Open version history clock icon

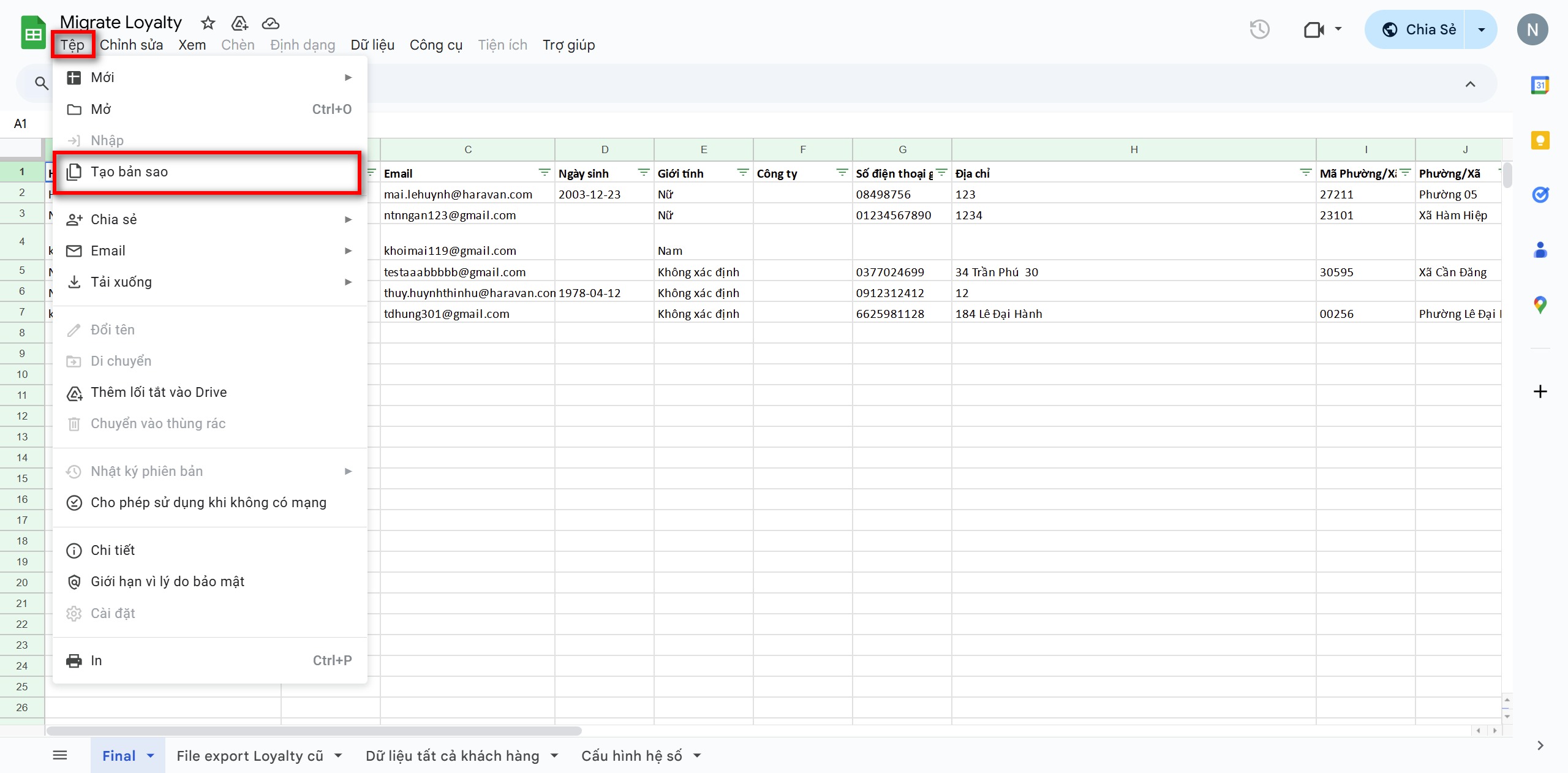tap(1259, 29)
